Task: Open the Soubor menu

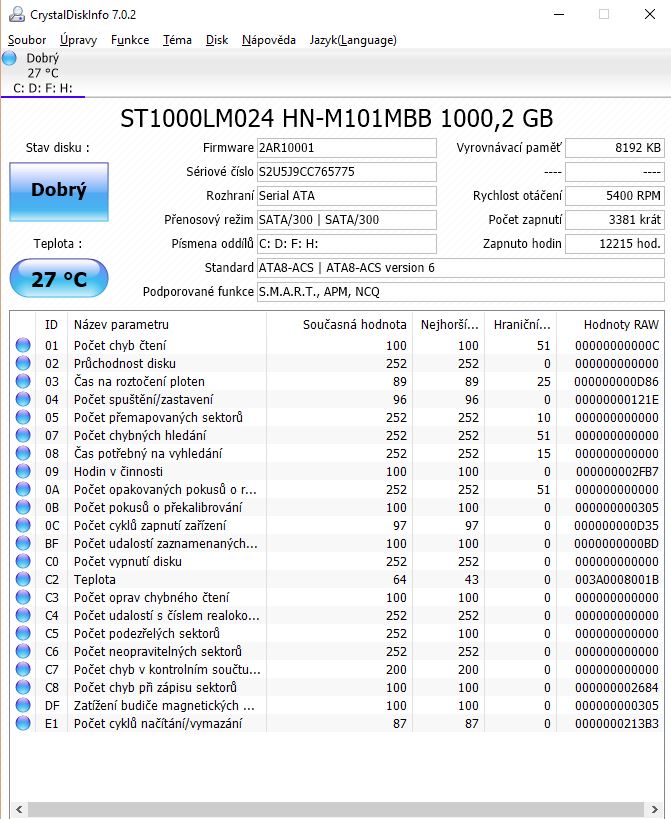Action: 27,40
